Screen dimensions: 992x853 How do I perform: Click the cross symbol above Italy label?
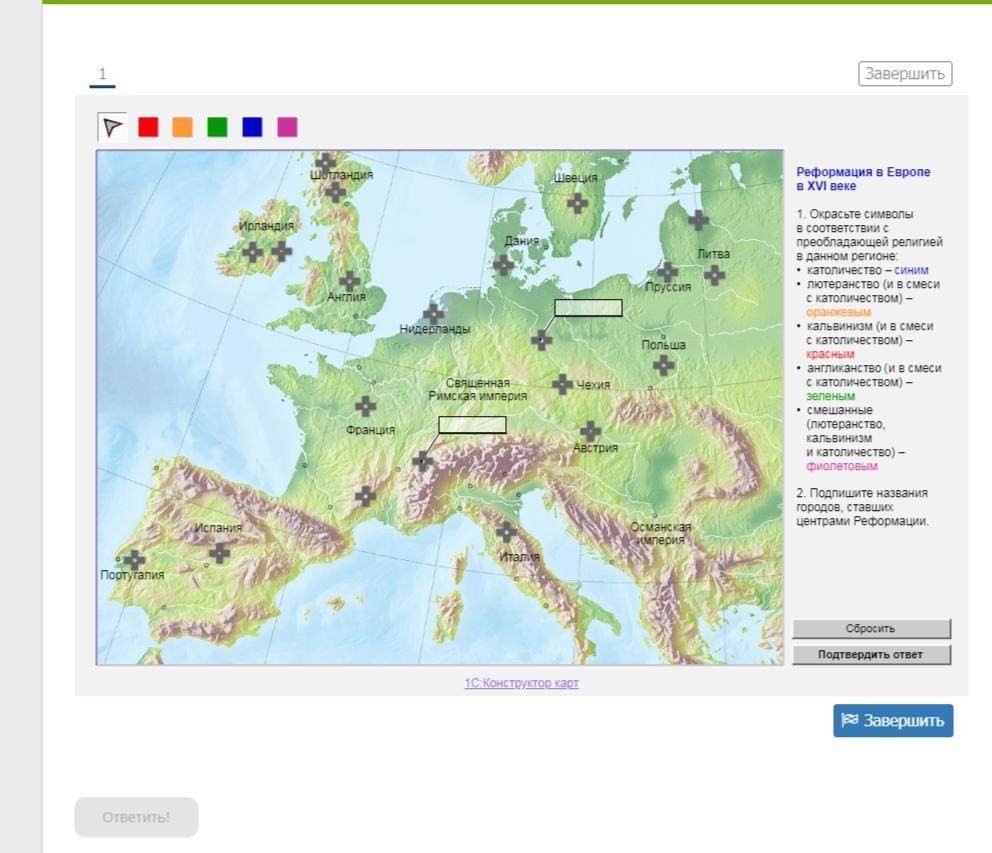[x=507, y=531]
